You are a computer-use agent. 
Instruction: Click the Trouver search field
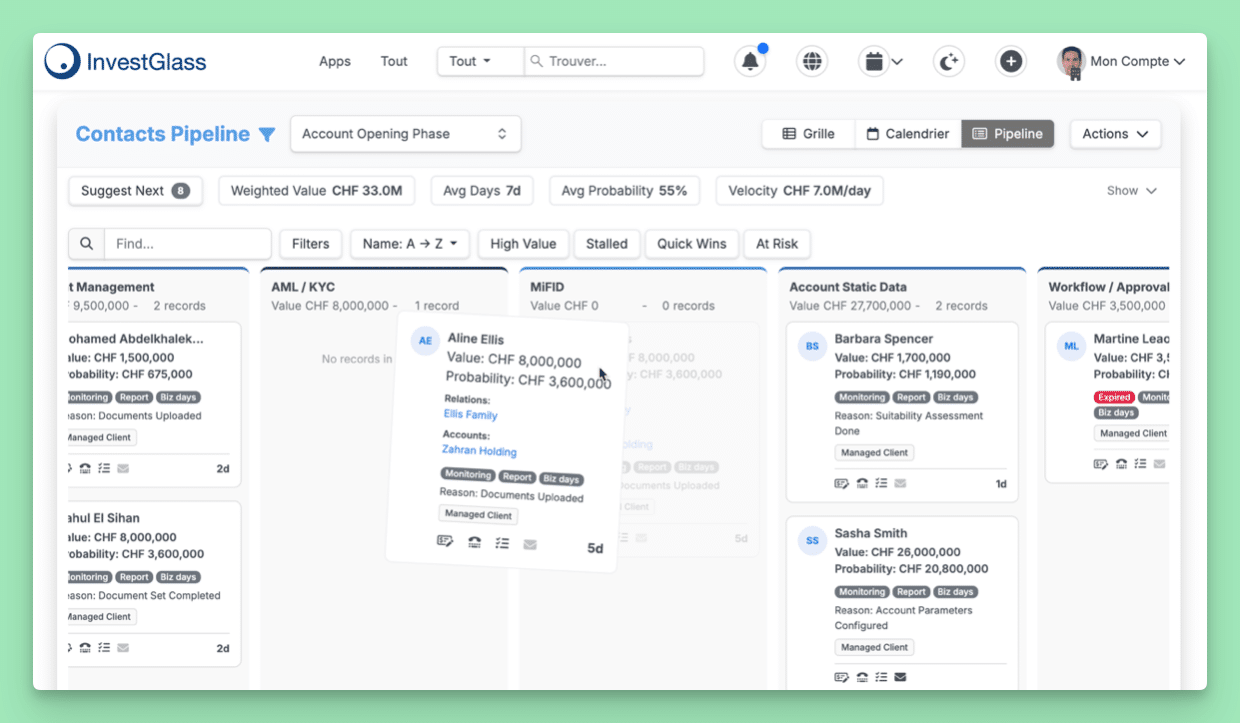[614, 61]
